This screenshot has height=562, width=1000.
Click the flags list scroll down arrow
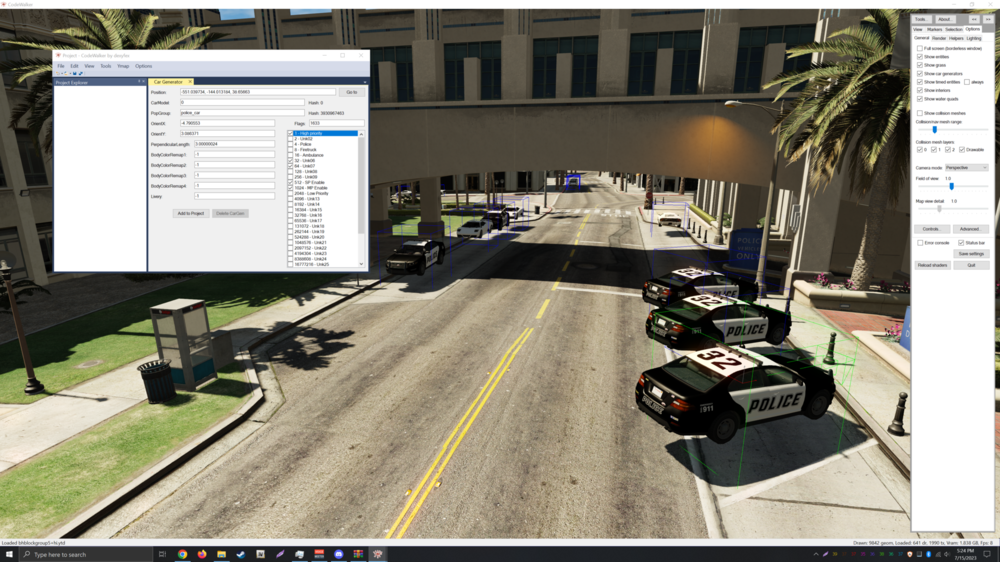[x=361, y=264]
